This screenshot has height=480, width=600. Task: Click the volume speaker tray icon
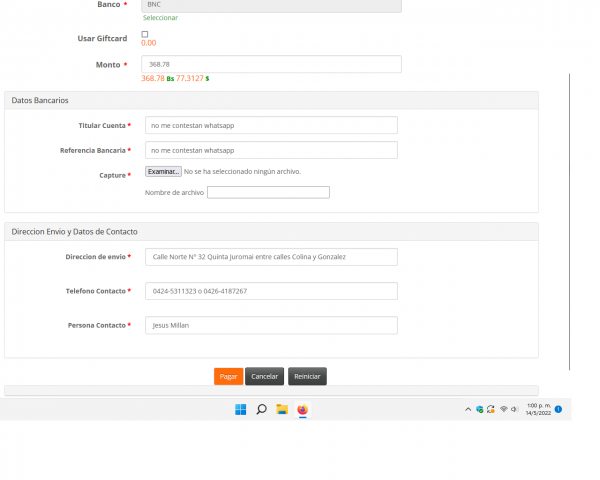tap(515, 409)
